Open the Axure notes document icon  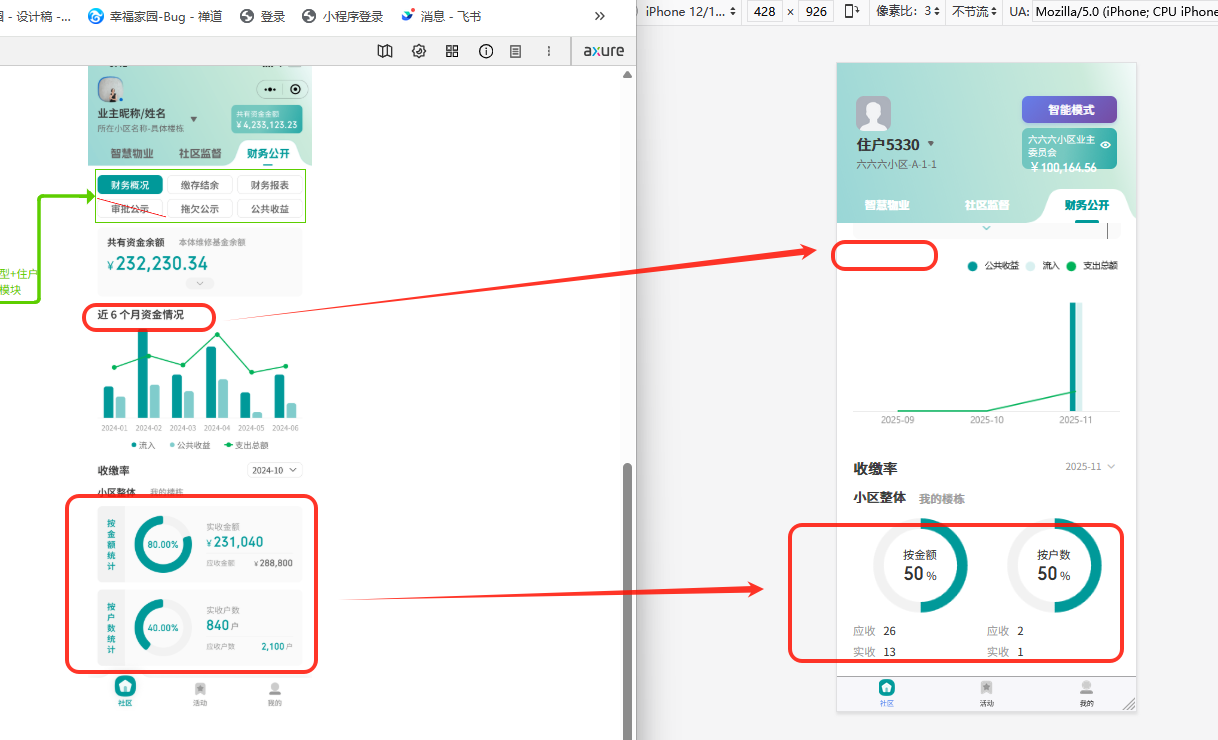[515, 51]
